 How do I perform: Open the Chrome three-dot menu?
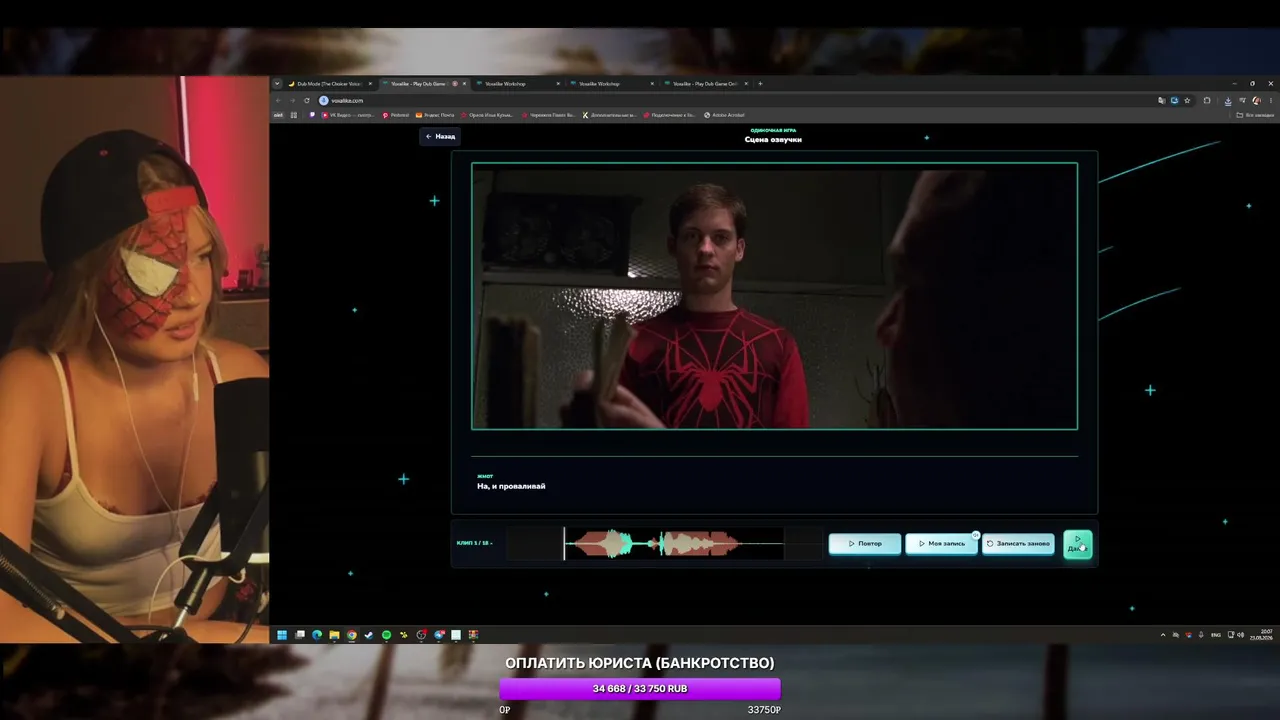point(1270,100)
